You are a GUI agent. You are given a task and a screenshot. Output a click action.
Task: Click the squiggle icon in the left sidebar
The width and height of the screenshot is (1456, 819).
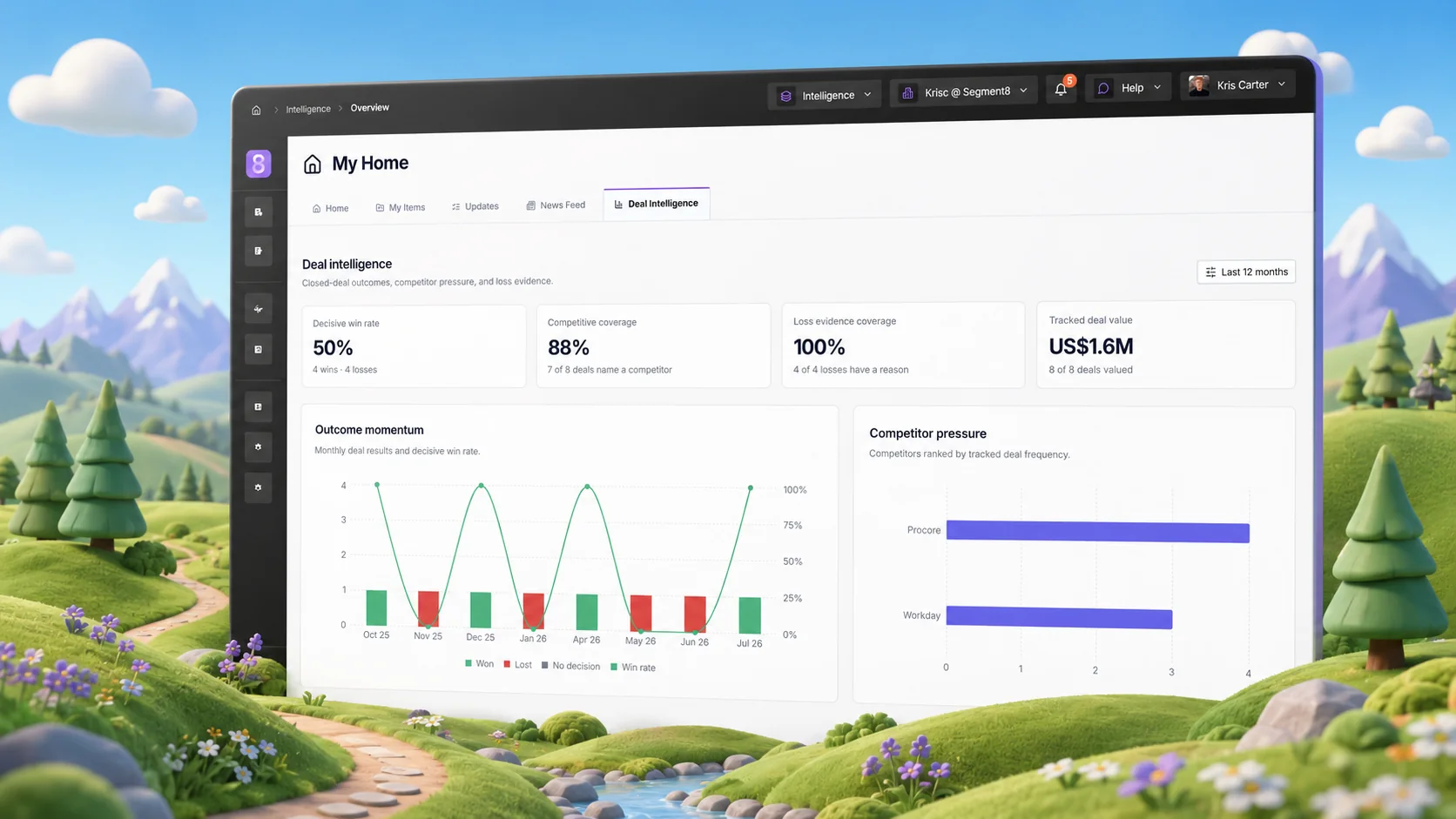click(x=258, y=309)
